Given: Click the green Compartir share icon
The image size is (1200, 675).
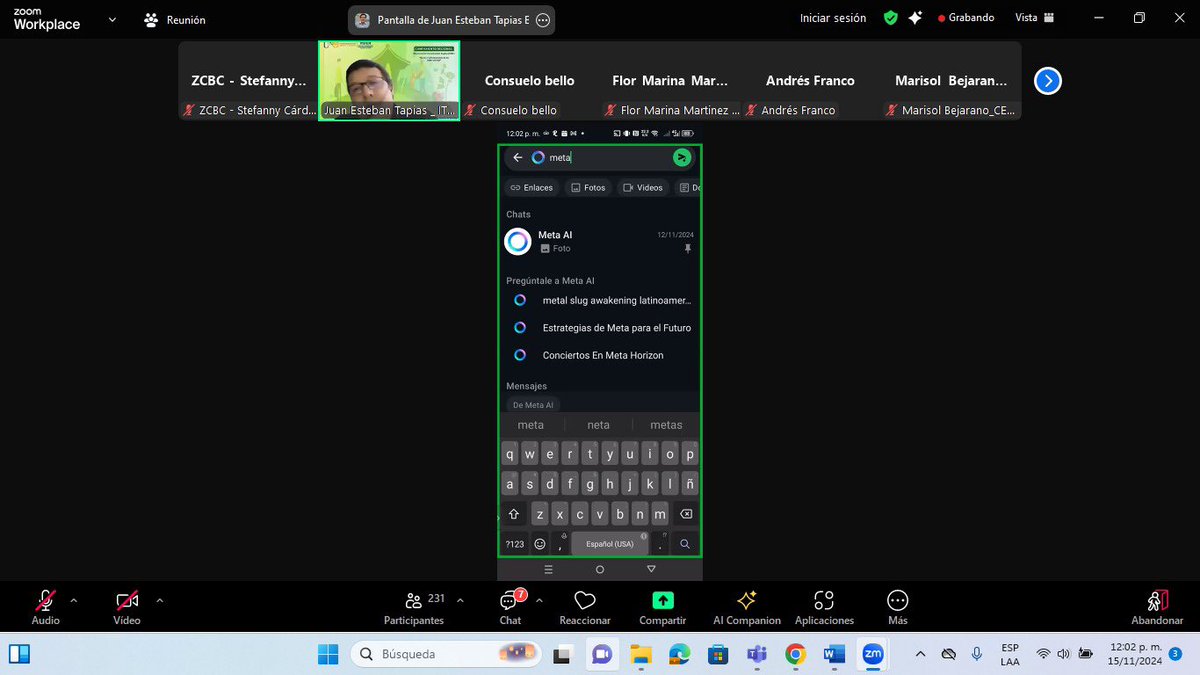Looking at the screenshot, I should (x=663, y=600).
